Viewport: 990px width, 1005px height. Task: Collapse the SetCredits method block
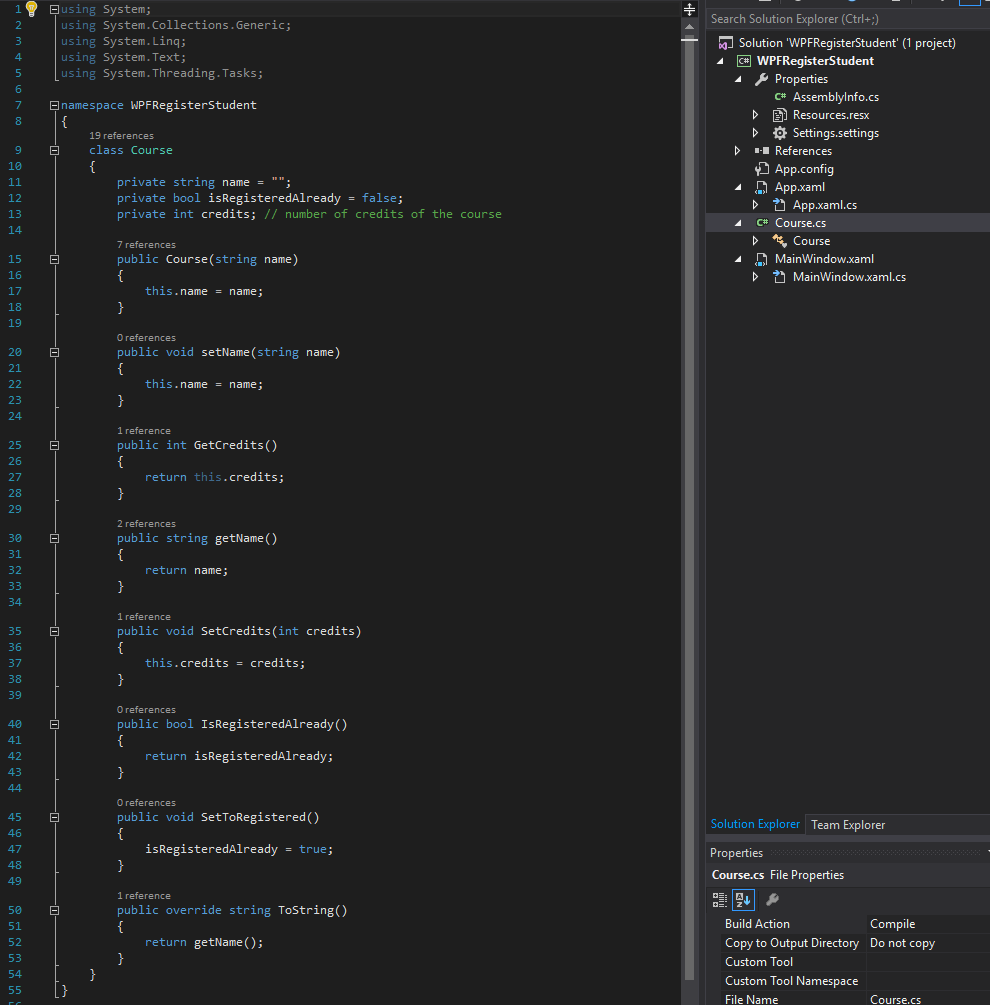click(x=54, y=631)
